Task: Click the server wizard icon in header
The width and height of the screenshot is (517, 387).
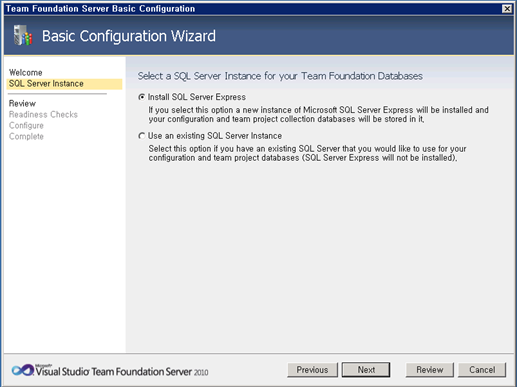Action: pyautogui.click(x=23, y=35)
